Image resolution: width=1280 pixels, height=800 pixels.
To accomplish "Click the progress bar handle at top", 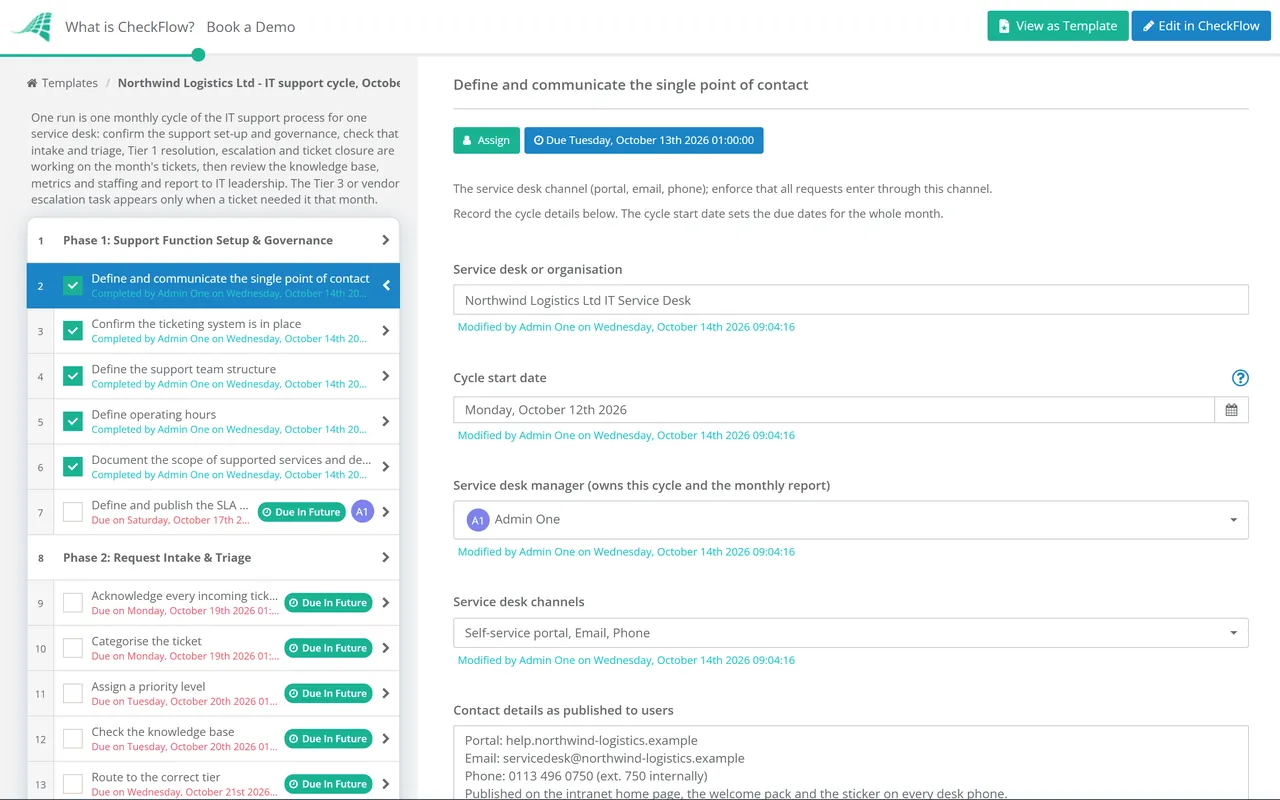I will tap(198, 55).
